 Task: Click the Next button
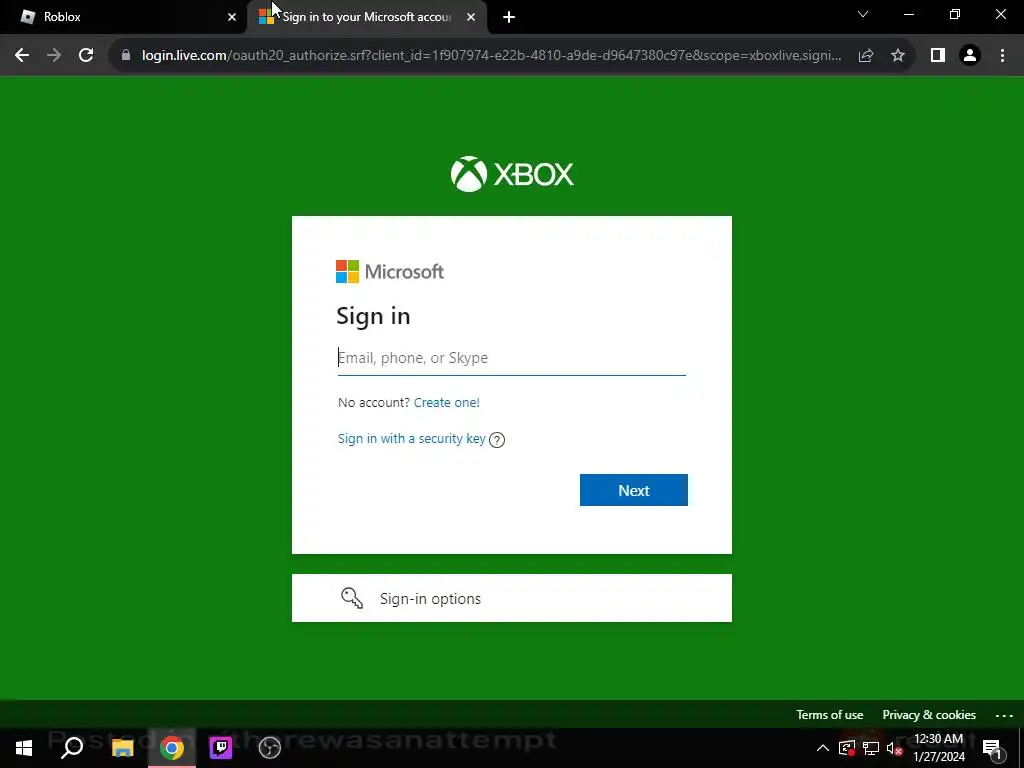tap(633, 490)
